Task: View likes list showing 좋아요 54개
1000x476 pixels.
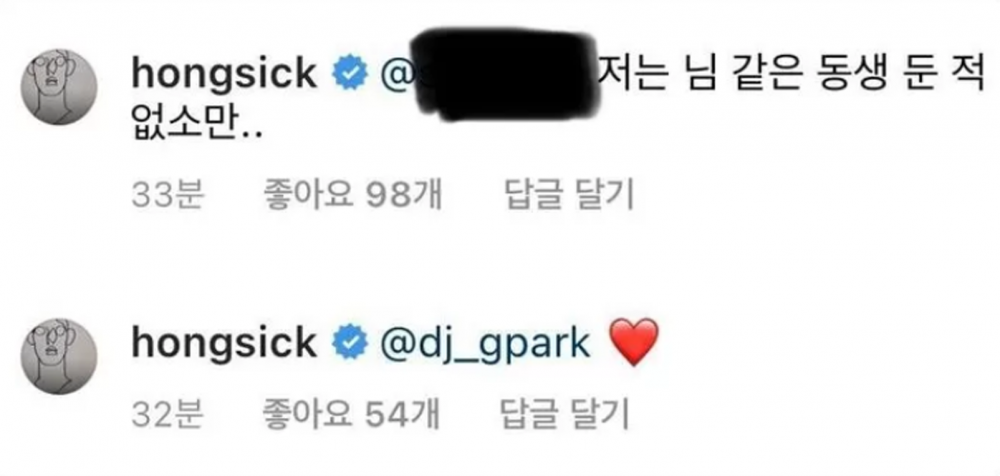Action: [351, 415]
